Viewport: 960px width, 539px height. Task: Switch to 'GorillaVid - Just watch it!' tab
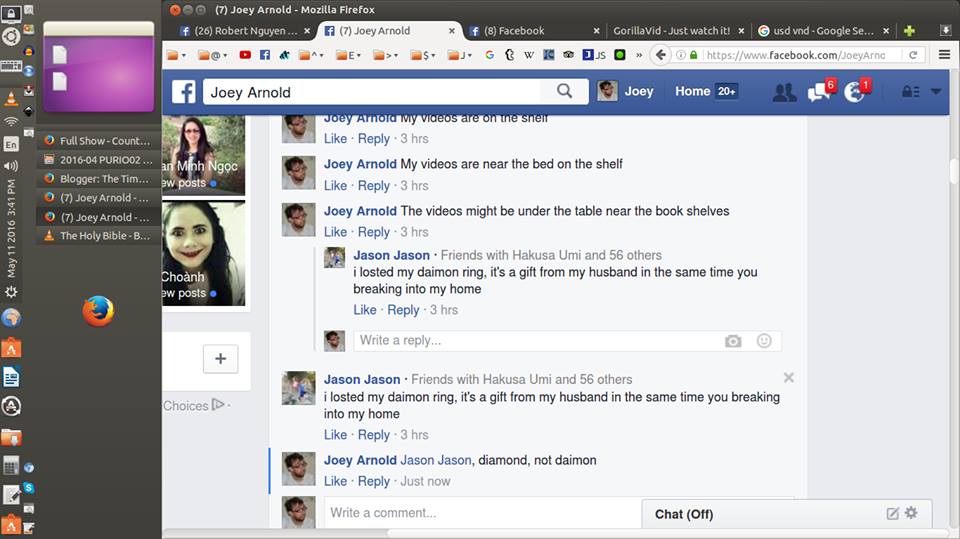678,31
